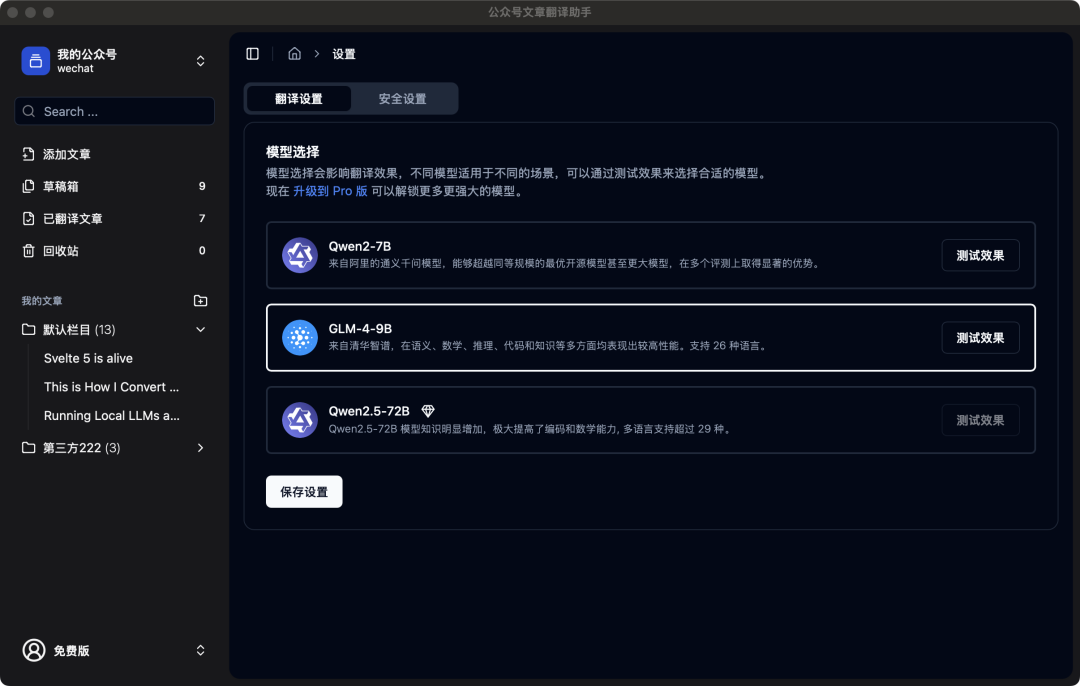Click the 免费版 plan label

[72, 650]
